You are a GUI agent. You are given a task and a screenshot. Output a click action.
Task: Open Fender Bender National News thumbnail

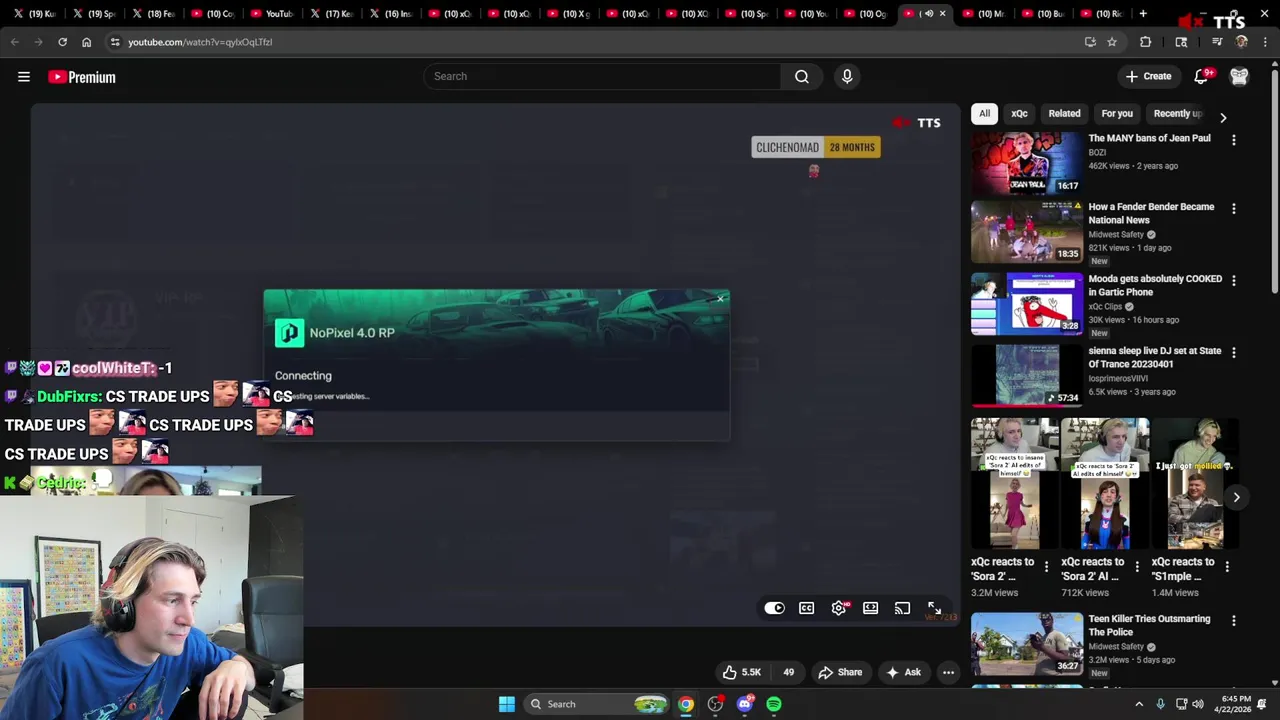pos(1027,231)
